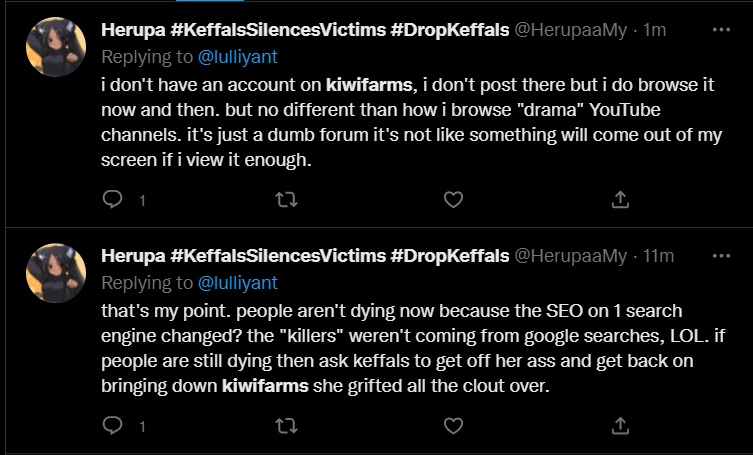This screenshot has width=753, height=455.
Task: Like the first tweet about drama channels
Action: click(x=453, y=200)
